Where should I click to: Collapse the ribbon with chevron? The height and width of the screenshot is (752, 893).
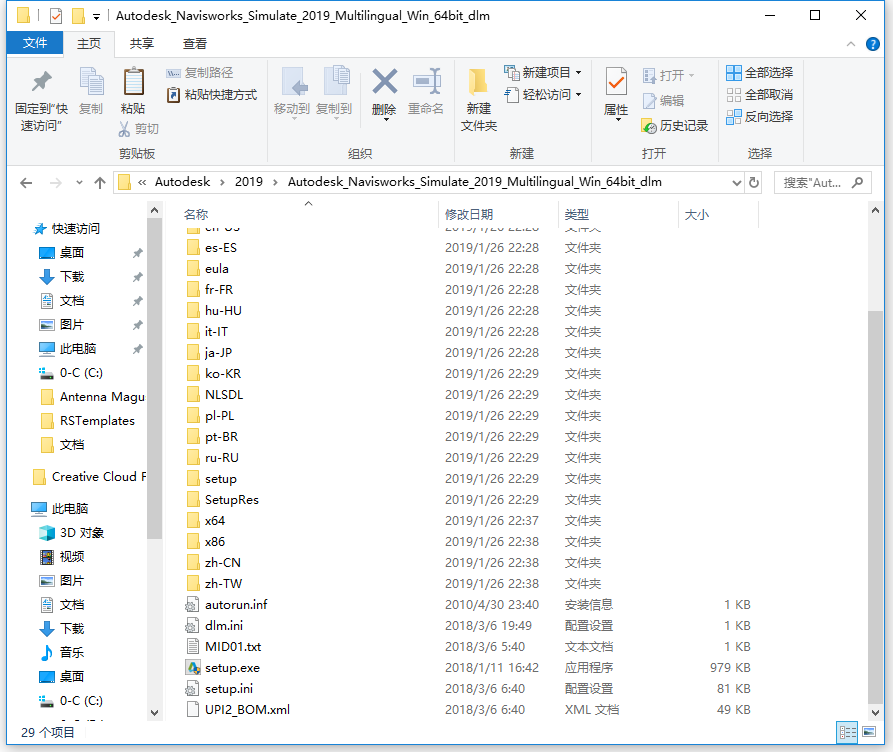(851, 44)
